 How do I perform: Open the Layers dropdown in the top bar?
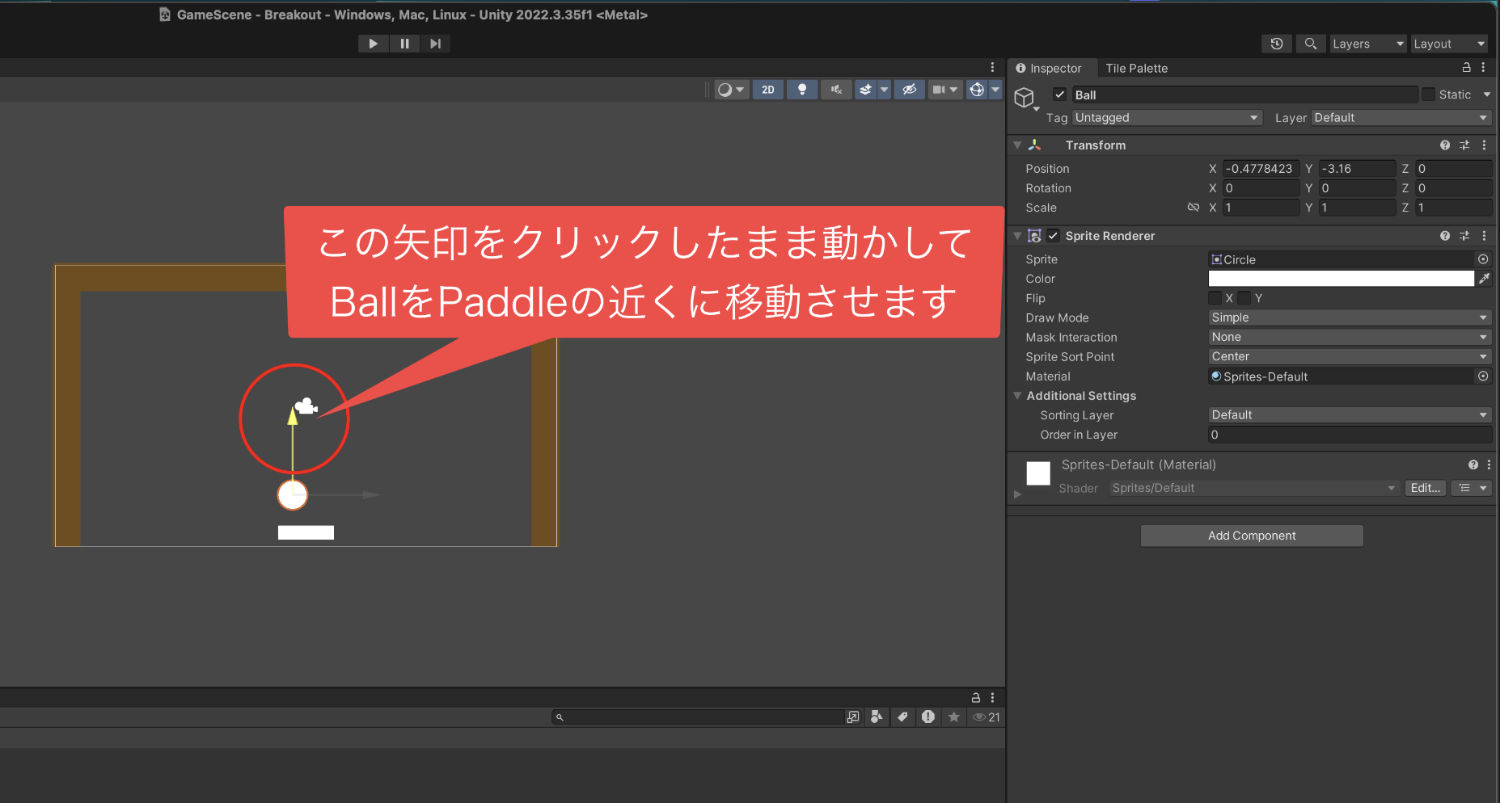pos(1367,44)
